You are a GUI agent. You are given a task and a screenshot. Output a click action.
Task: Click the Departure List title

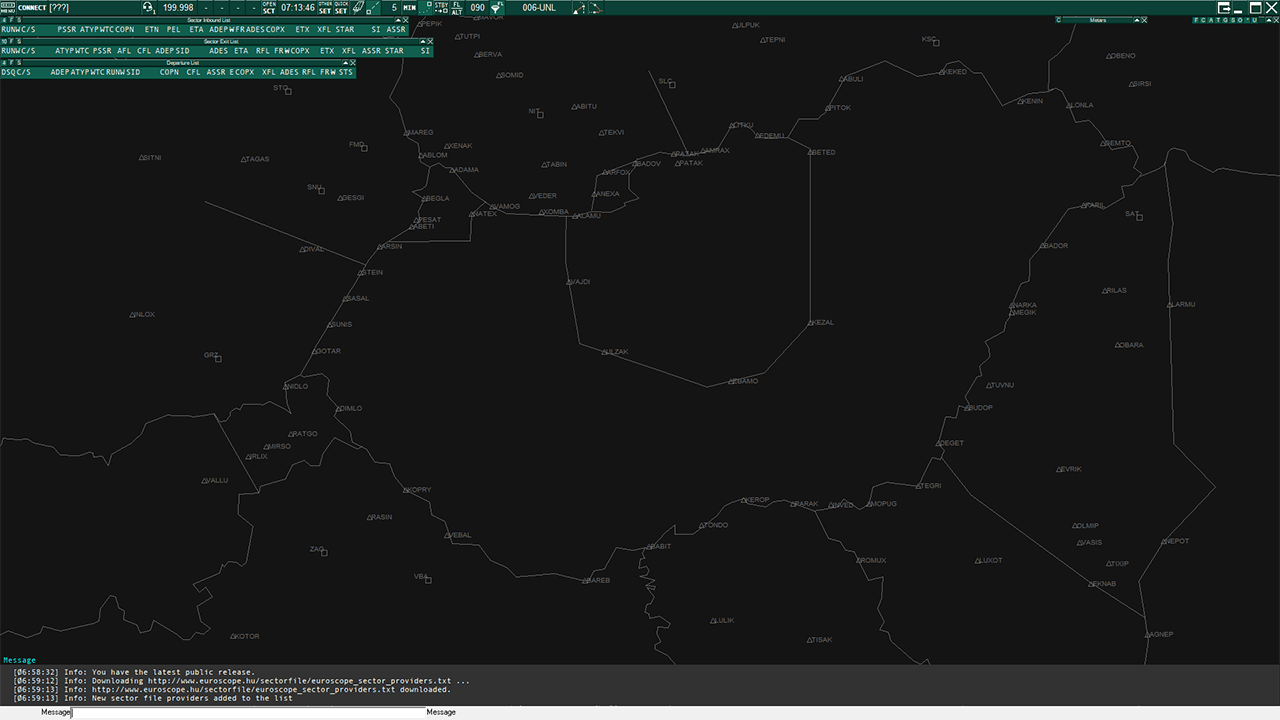[x=183, y=62]
